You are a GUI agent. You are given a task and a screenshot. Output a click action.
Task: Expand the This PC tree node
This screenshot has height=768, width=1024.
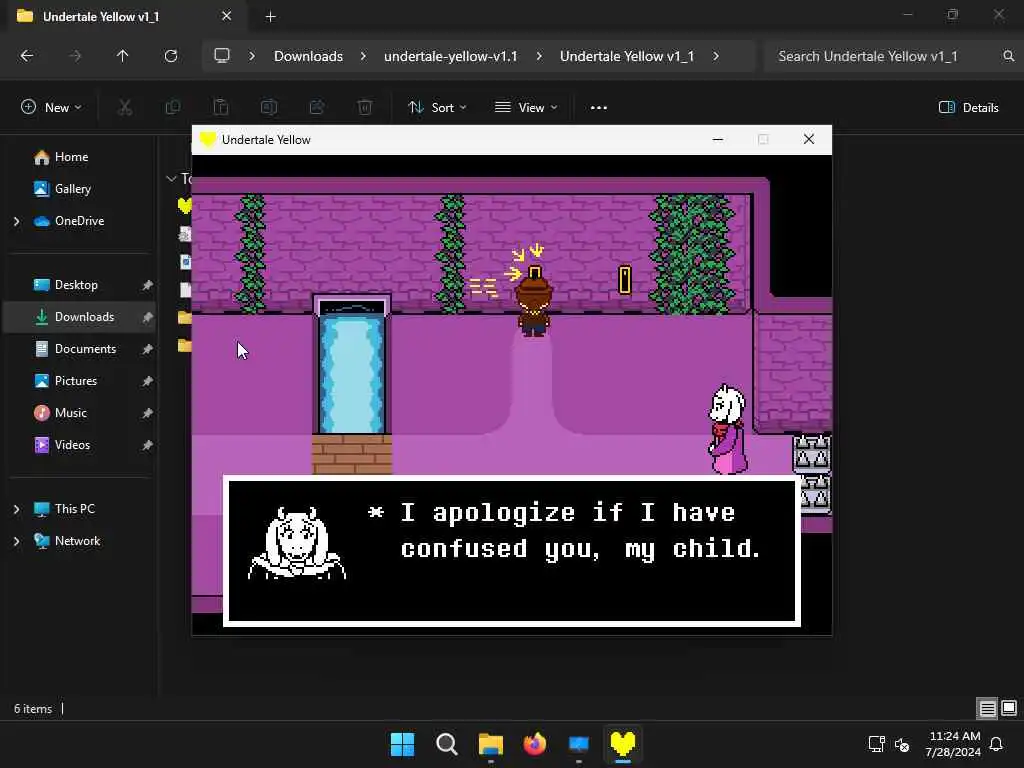click(16, 509)
